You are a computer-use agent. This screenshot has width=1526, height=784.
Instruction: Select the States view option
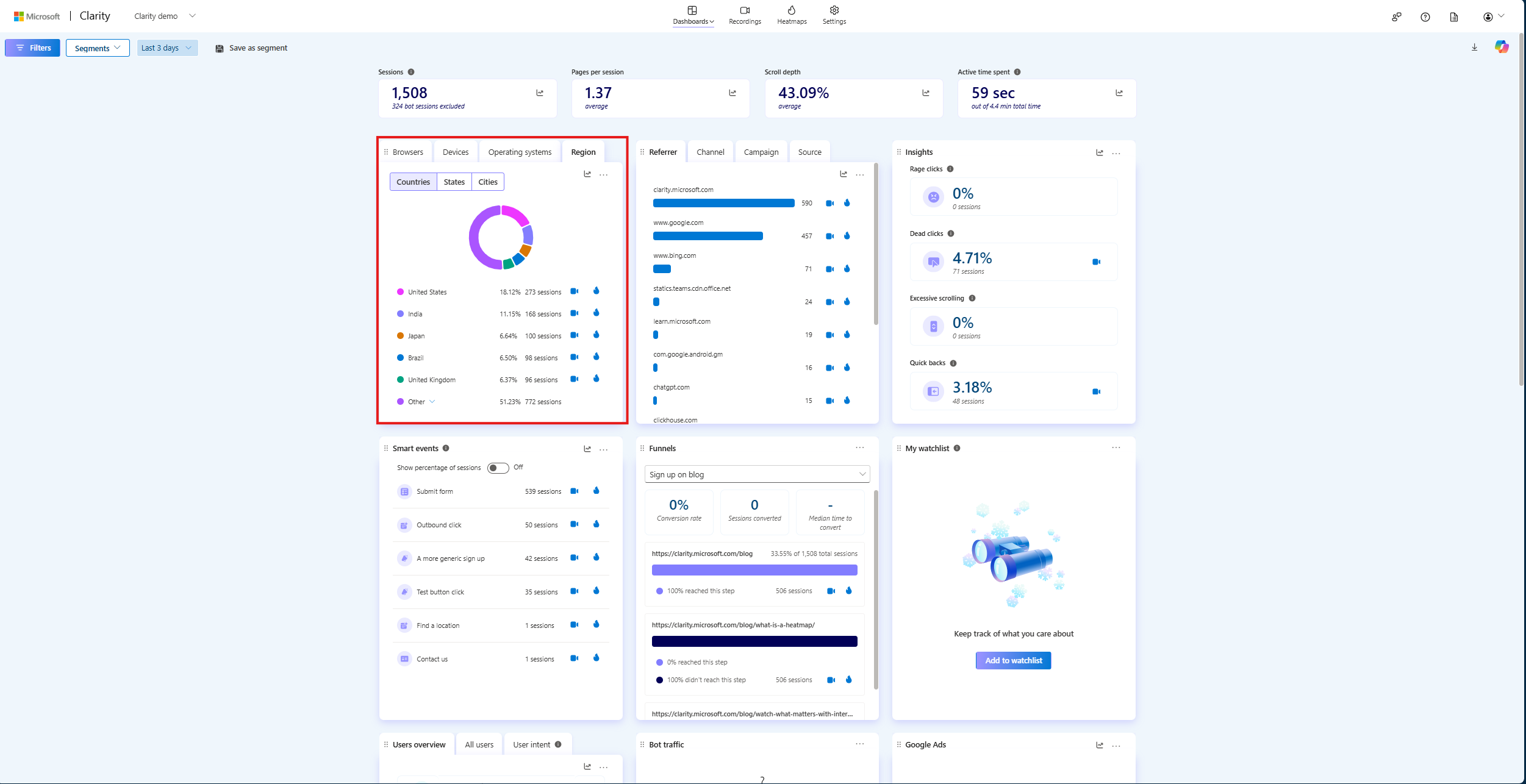pyautogui.click(x=454, y=182)
